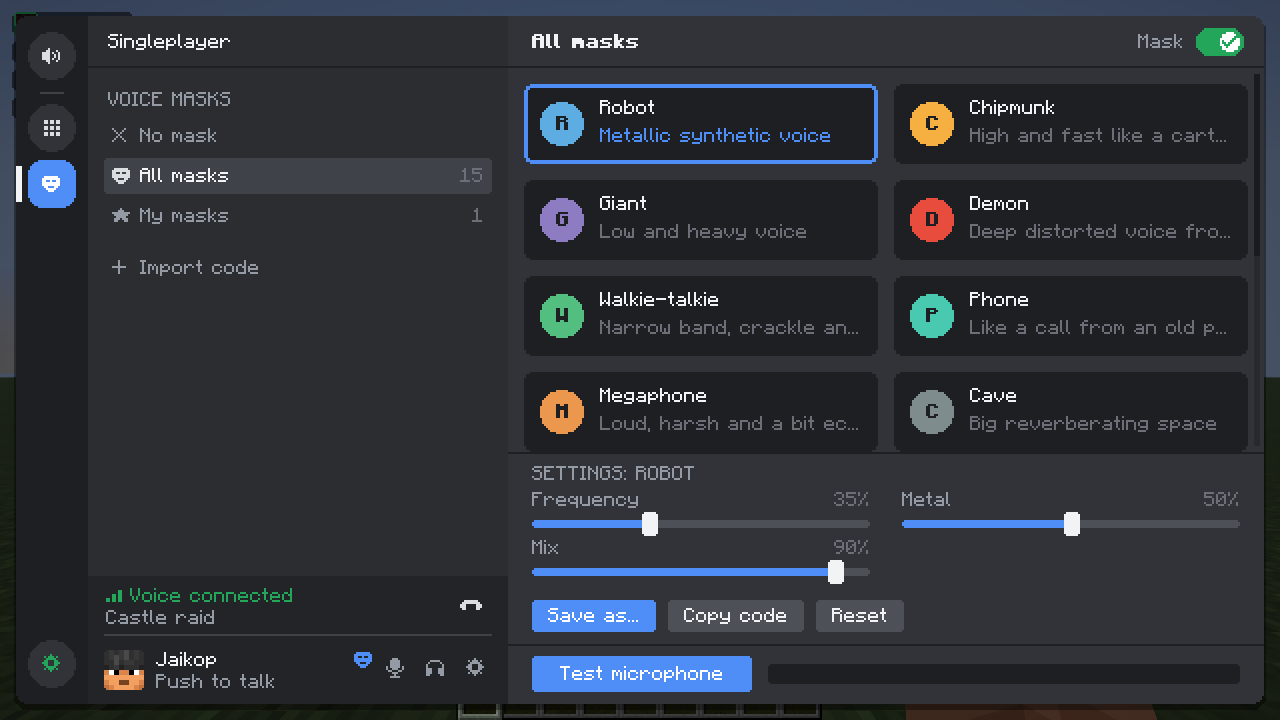1280x720 pixels.
Task: Open the grid apps section in sidebar
Action: point(52,128)
